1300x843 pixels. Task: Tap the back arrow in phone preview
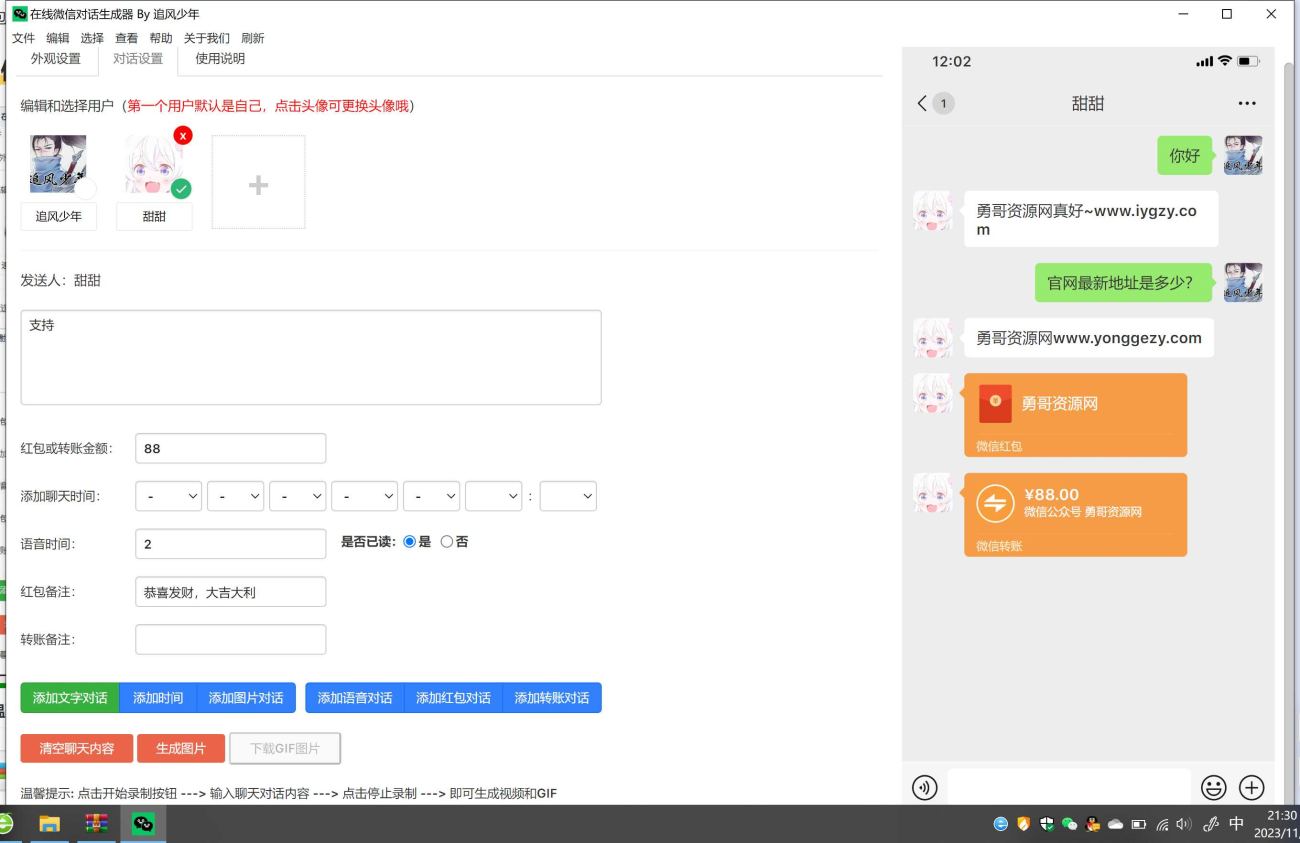922,103
